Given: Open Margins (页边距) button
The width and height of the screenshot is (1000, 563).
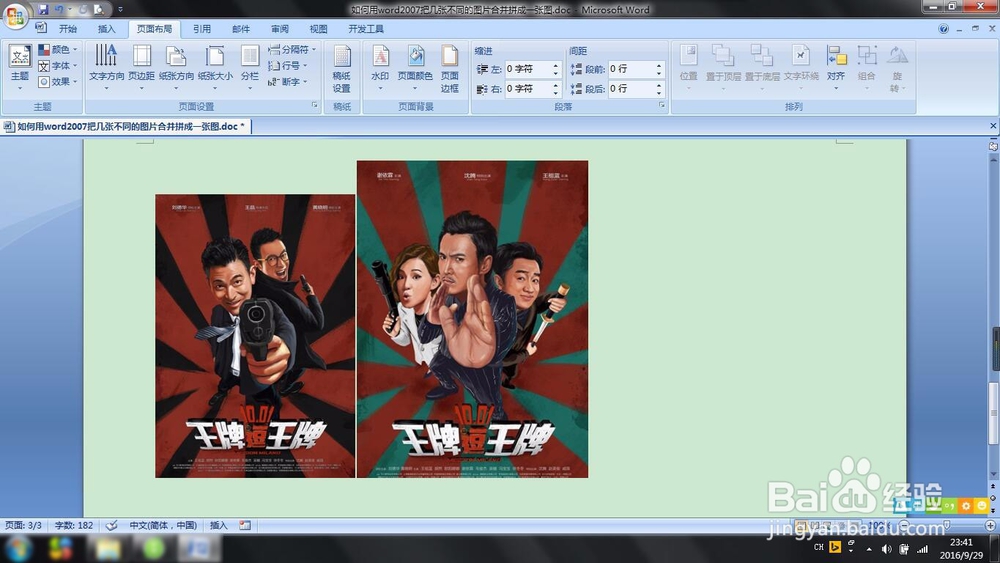Looking at the screenshot, I should [x=142, y=67].
